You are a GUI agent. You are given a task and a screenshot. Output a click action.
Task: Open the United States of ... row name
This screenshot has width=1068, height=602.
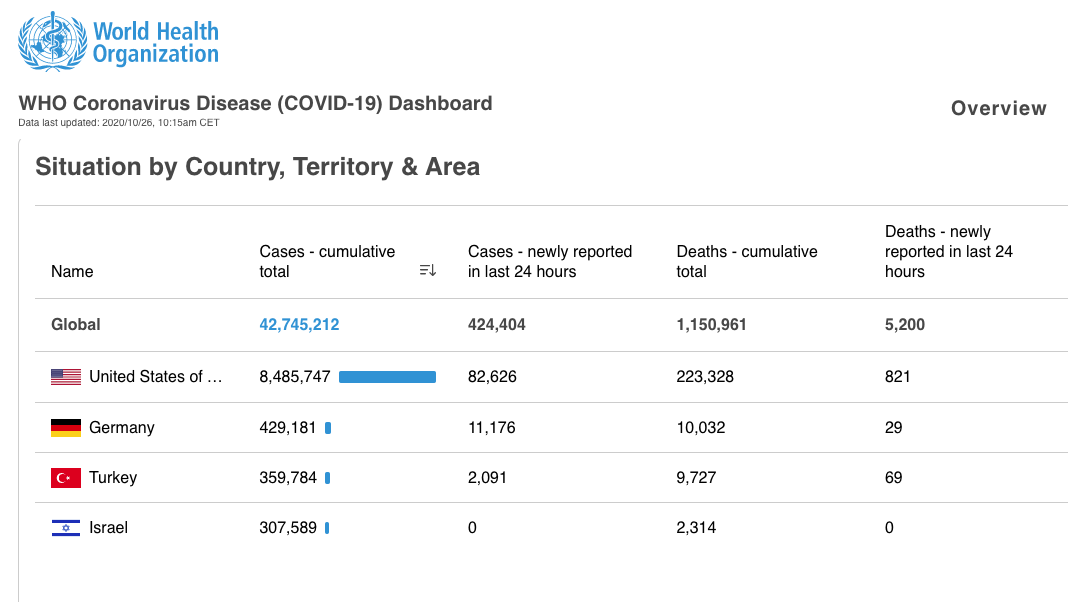156,377
